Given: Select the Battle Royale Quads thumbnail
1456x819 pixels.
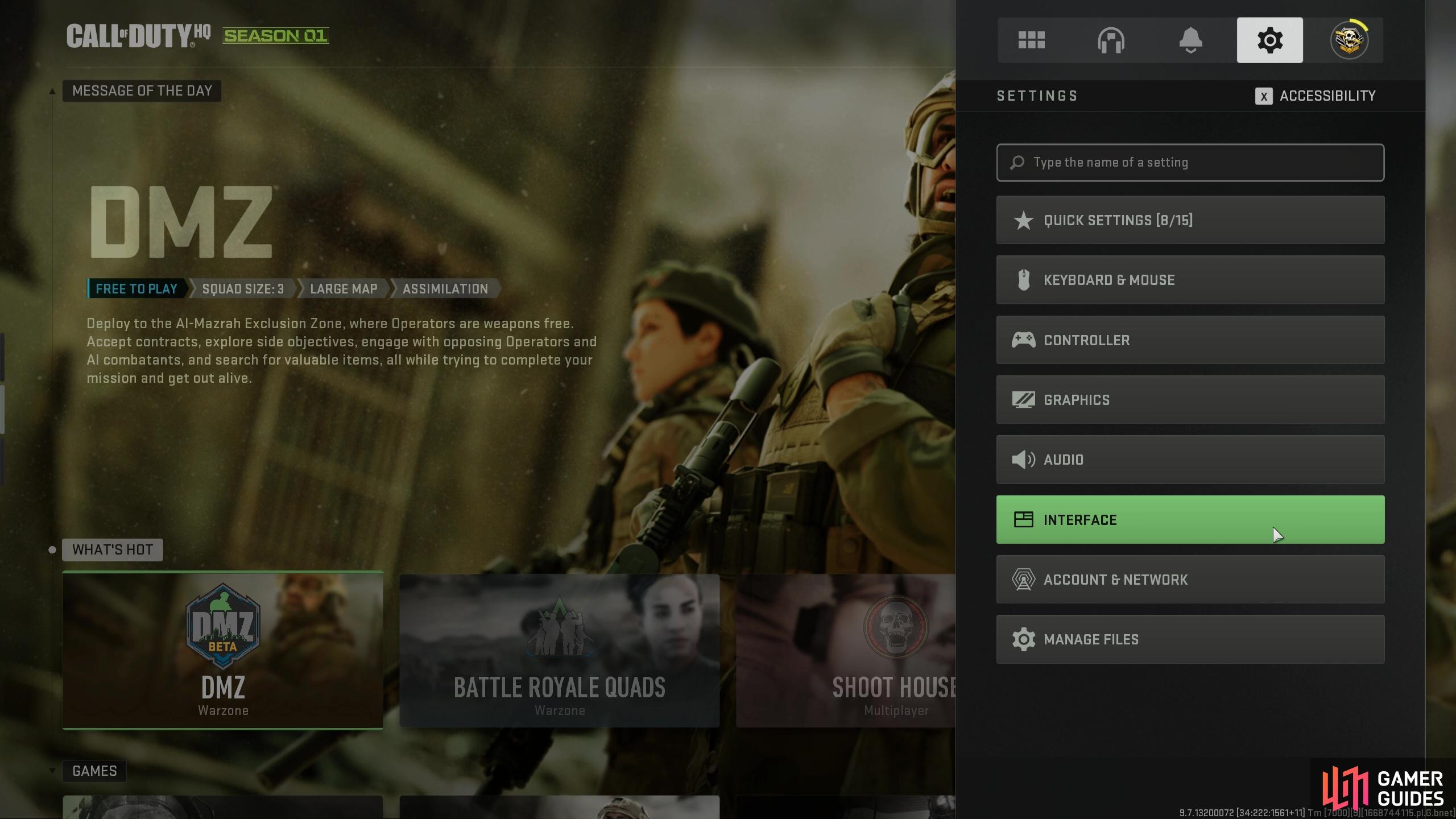Looking at the screenshot, I should [x=559, y=649].
